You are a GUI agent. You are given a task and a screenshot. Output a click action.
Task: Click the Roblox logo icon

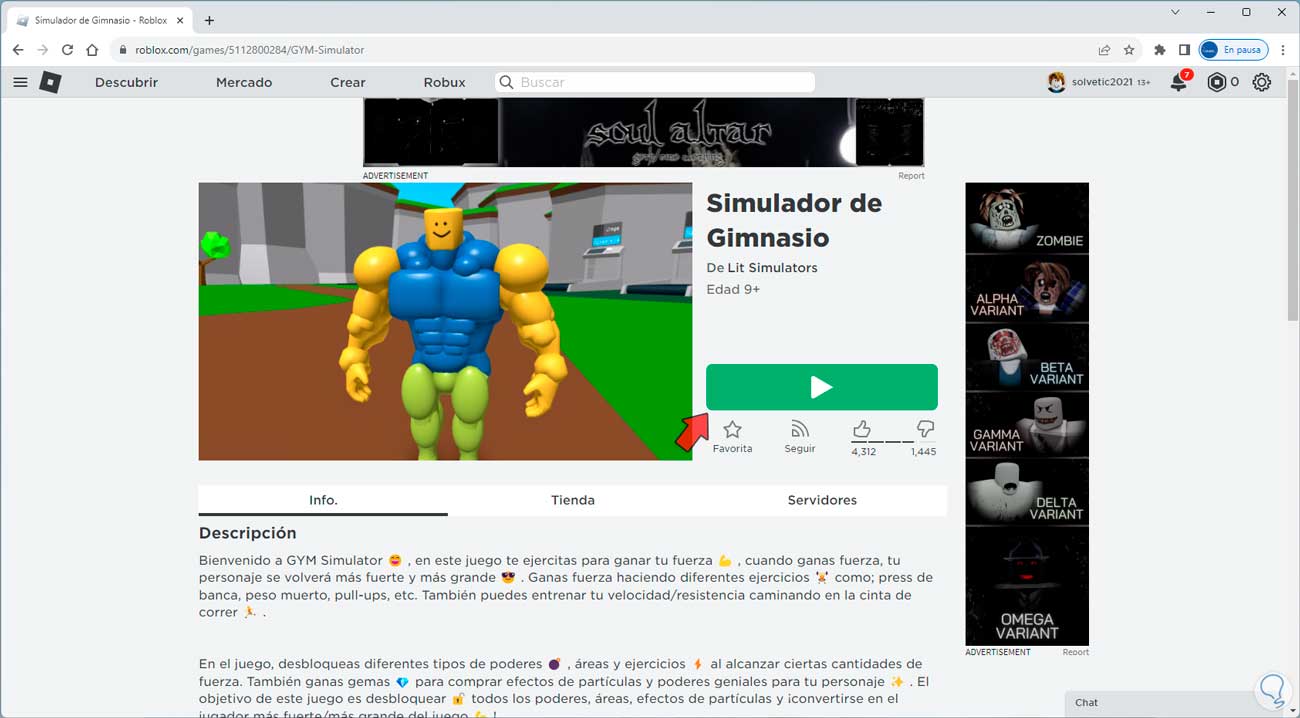coord(50,82)
